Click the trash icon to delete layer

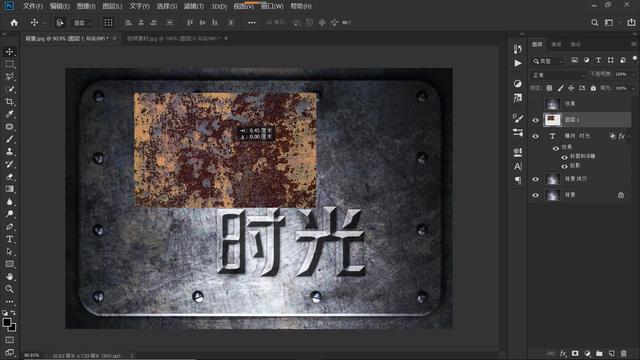(x=623, y=353)
